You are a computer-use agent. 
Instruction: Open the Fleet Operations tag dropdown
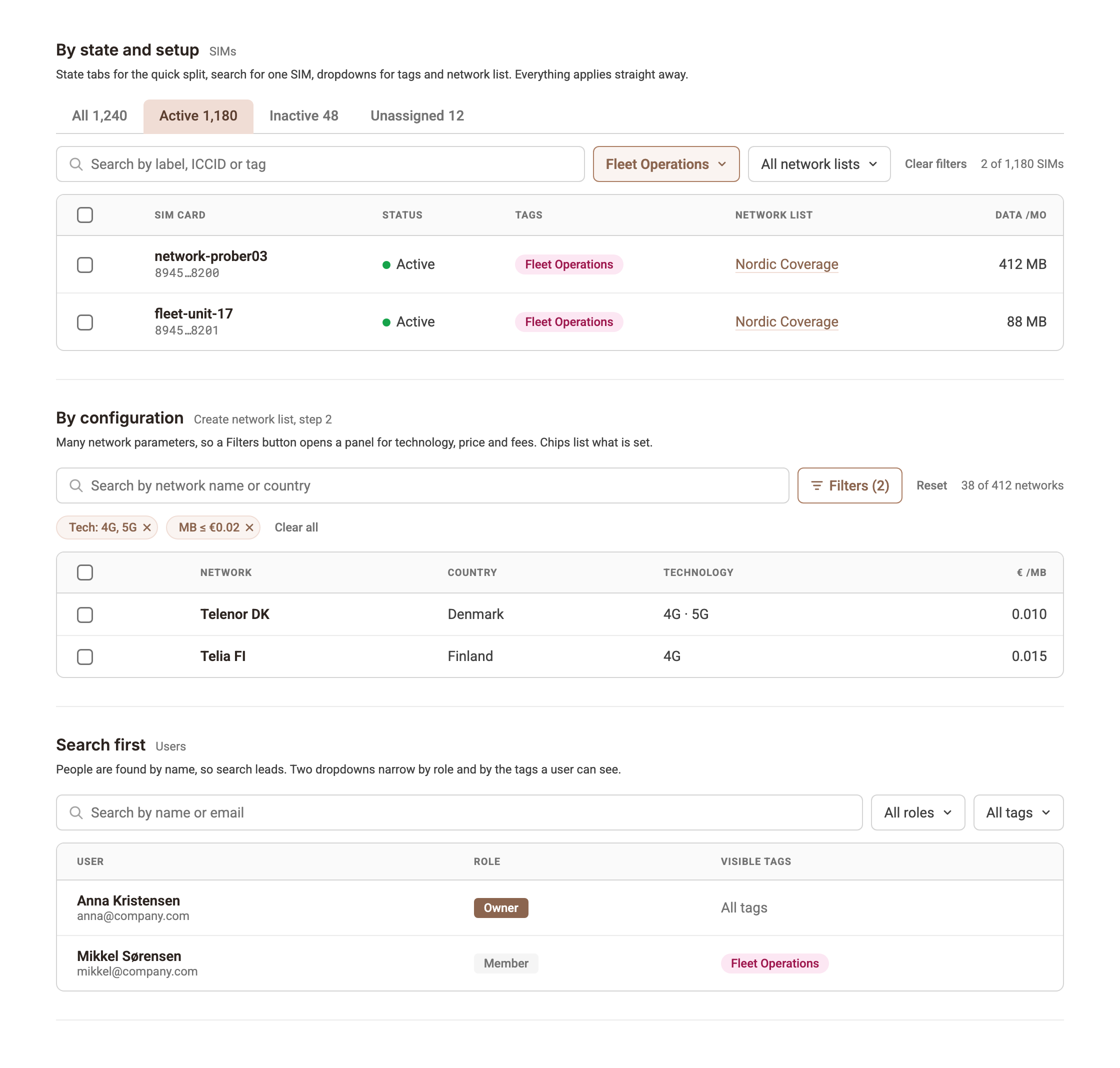click(x=666, y=164)
